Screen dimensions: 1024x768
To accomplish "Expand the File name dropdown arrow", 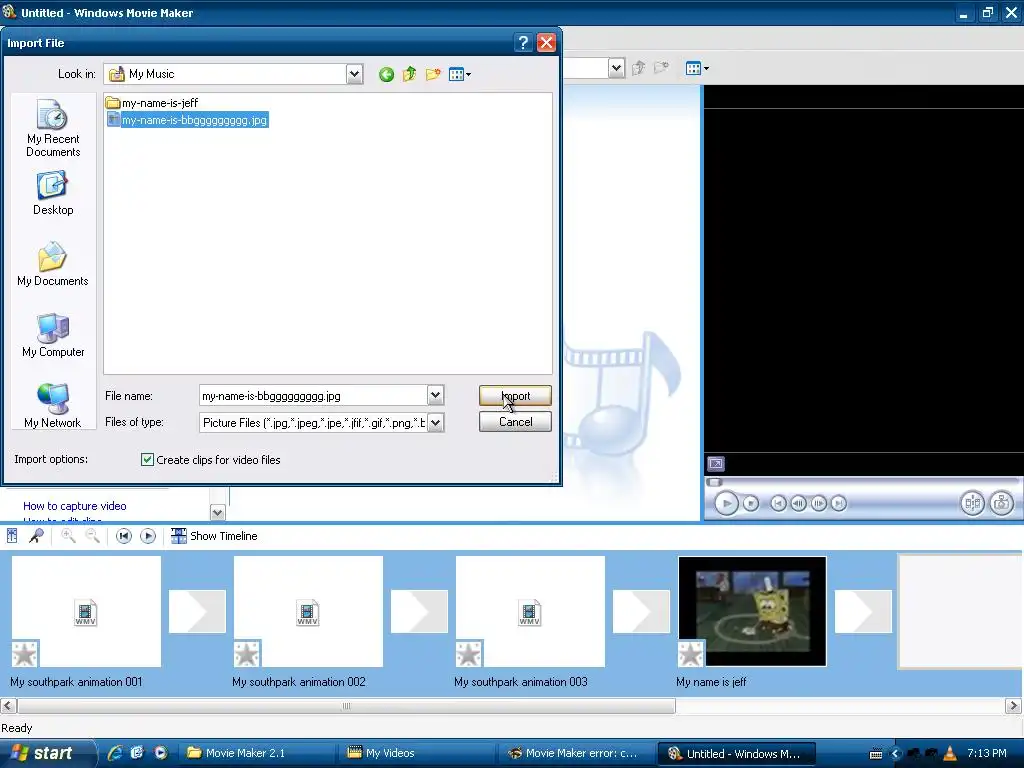I will [436, 395].
